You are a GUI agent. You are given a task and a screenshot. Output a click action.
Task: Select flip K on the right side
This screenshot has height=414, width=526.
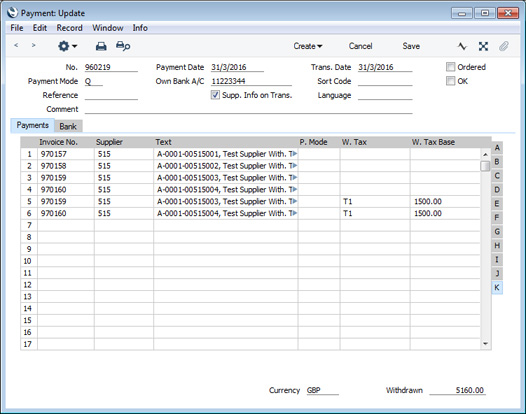point(497,288)
